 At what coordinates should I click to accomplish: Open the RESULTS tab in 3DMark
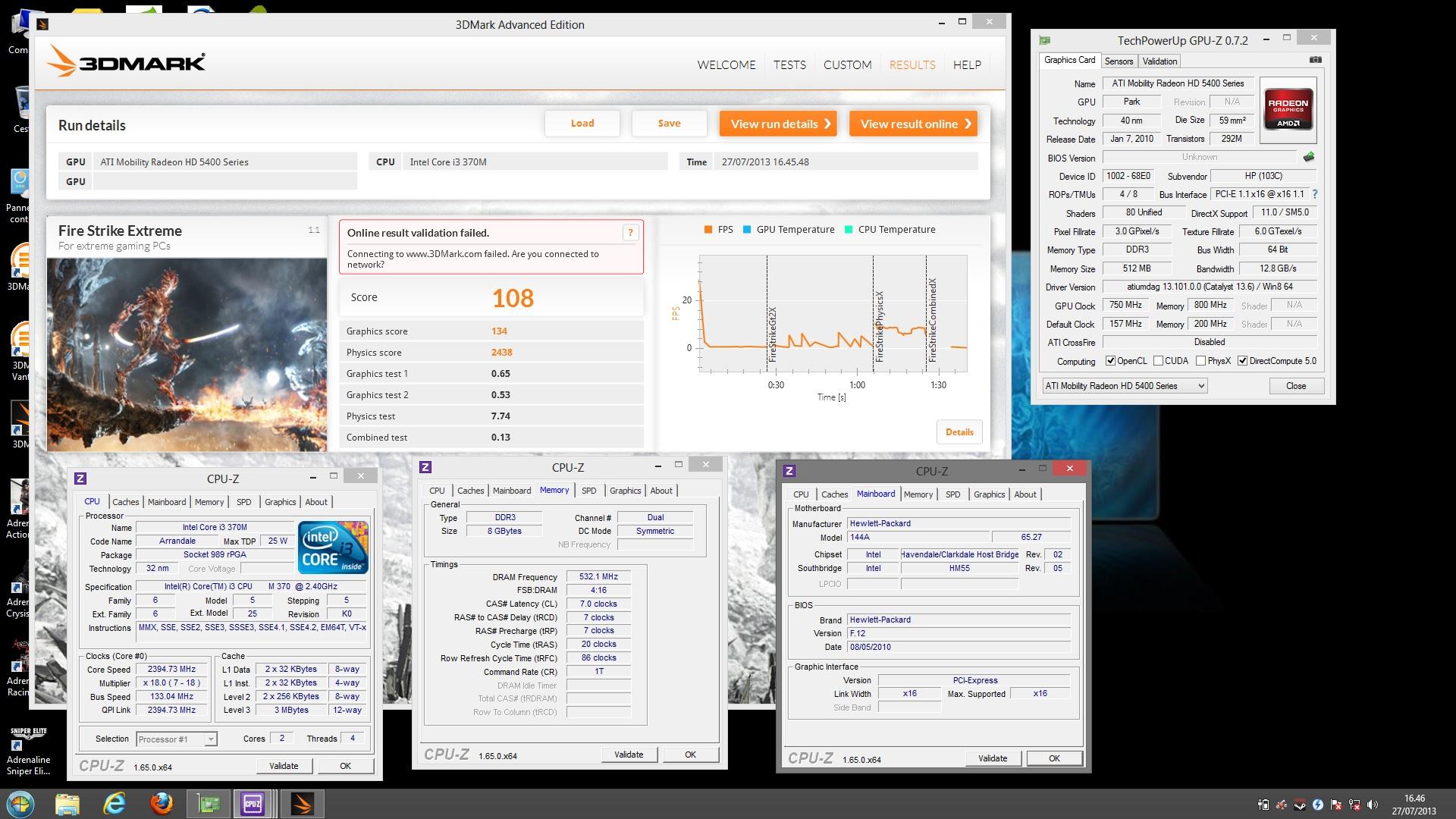[x=912, y=65]
